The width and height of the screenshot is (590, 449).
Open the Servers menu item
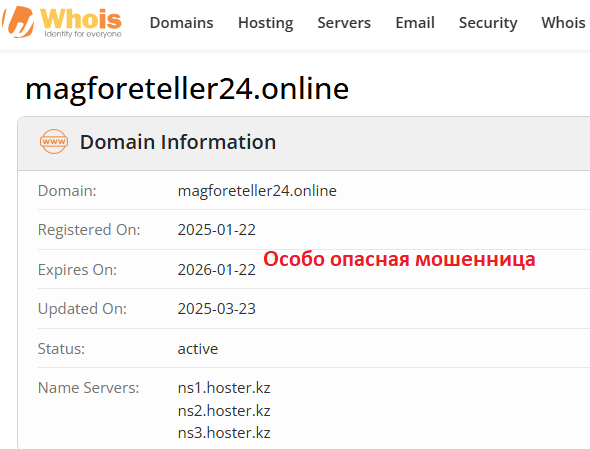344,23
